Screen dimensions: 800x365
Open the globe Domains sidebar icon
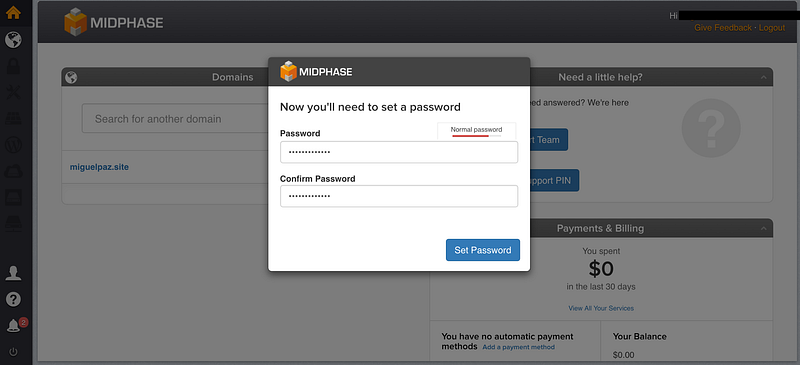pos(13,39)
